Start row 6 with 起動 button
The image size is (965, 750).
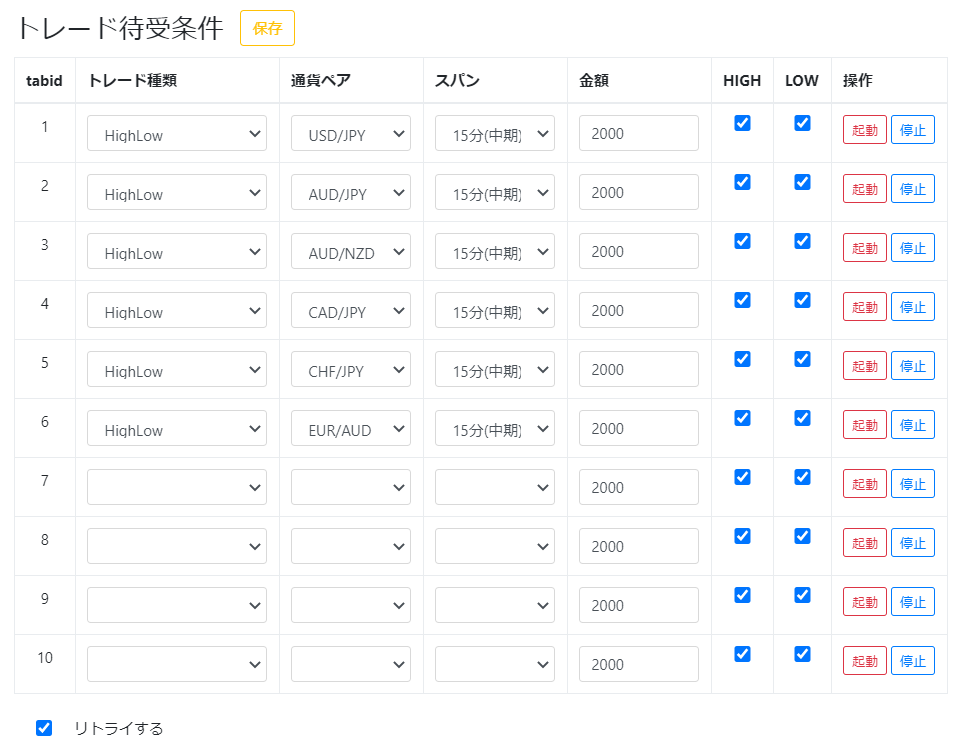[x=864, y=425]
